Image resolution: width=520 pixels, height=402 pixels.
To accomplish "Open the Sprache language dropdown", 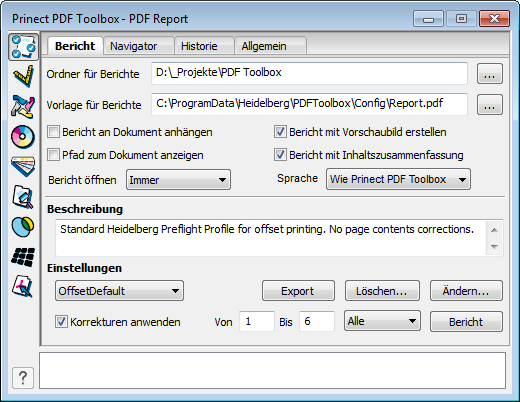I will click(x=398, y=179).
